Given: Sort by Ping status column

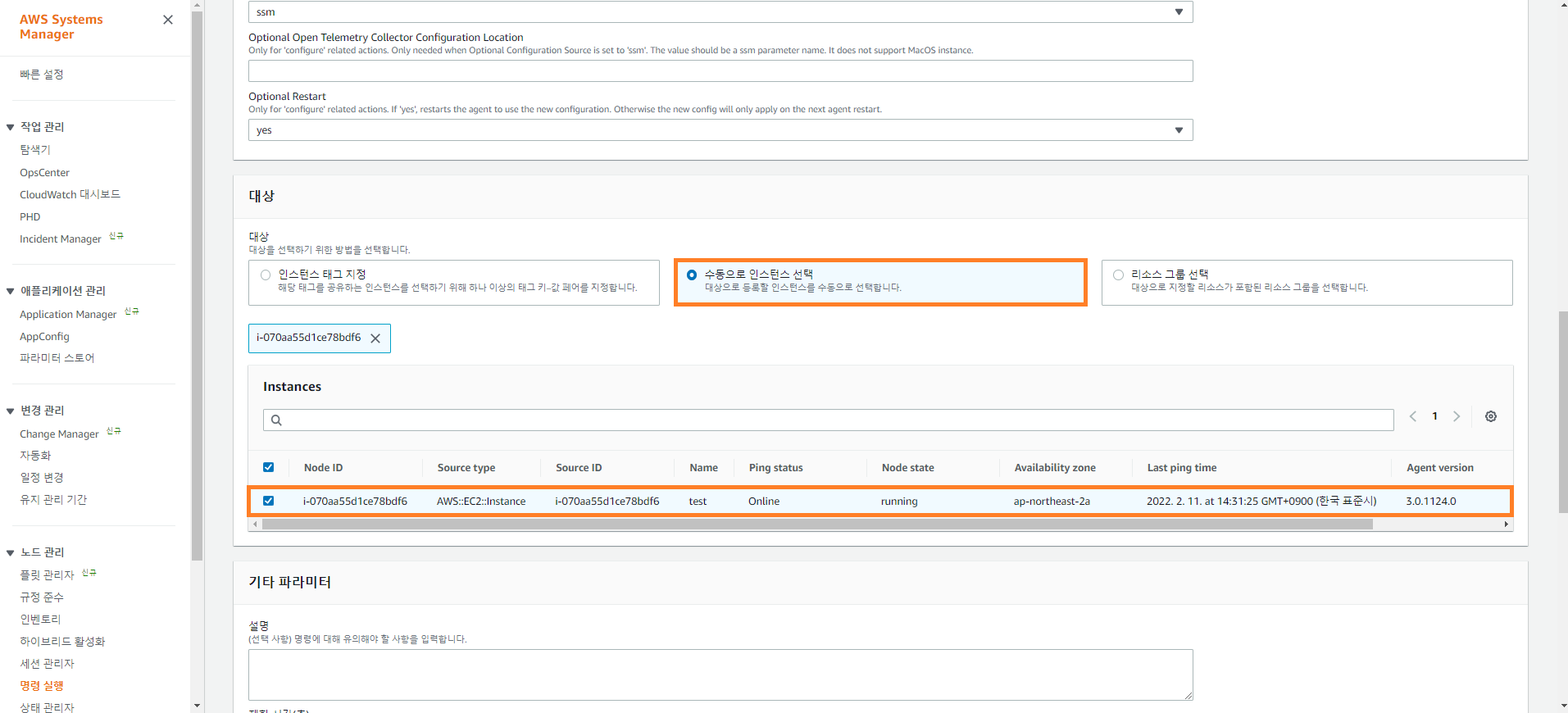Looking at the screenshot, I should pos(775,468).
